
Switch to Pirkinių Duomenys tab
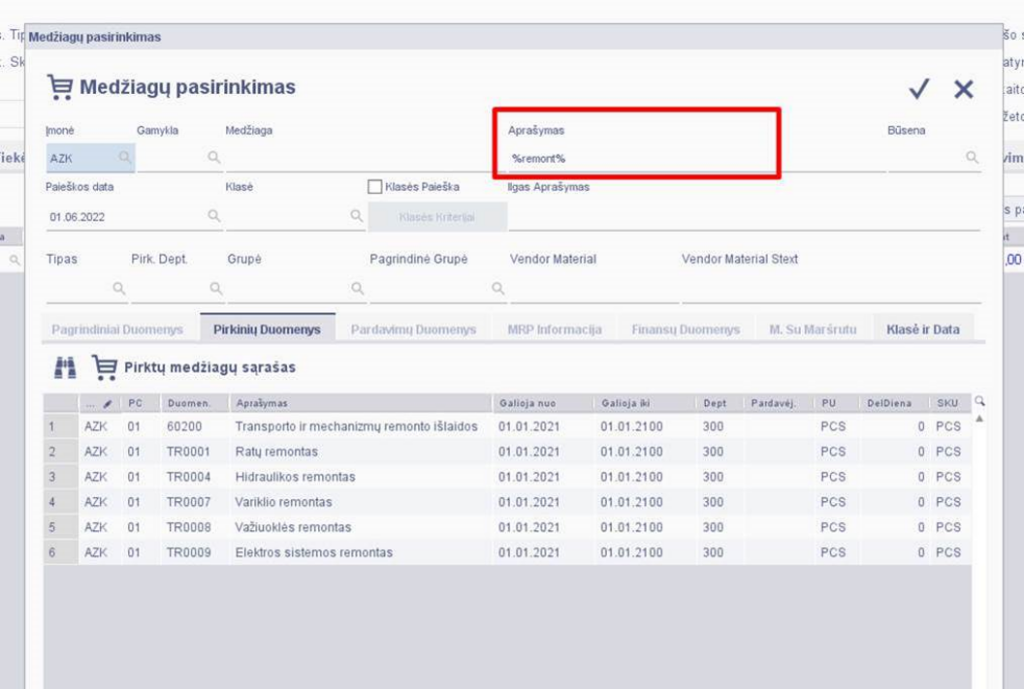267,329
